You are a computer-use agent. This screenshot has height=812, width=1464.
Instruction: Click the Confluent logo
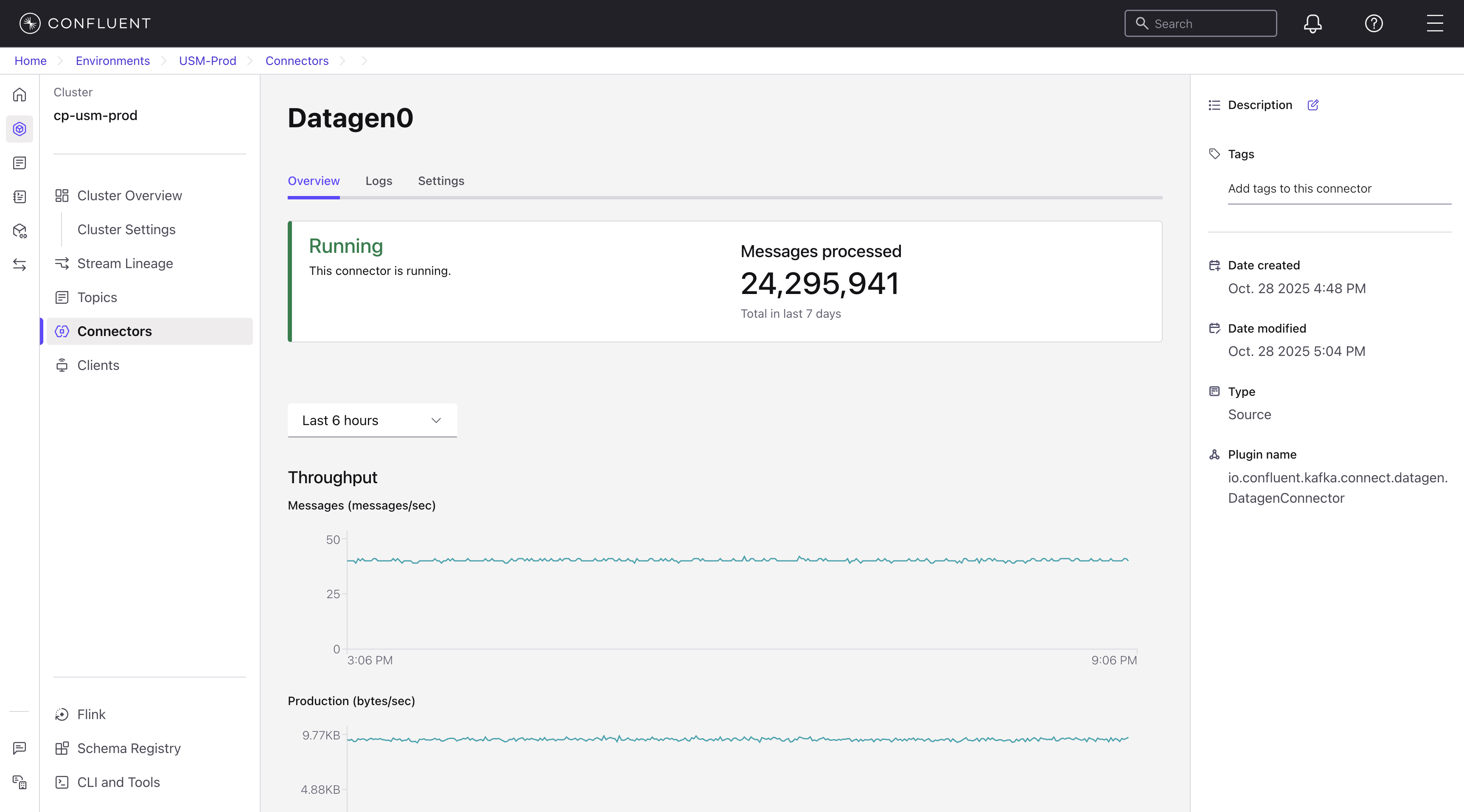point(85,23)
